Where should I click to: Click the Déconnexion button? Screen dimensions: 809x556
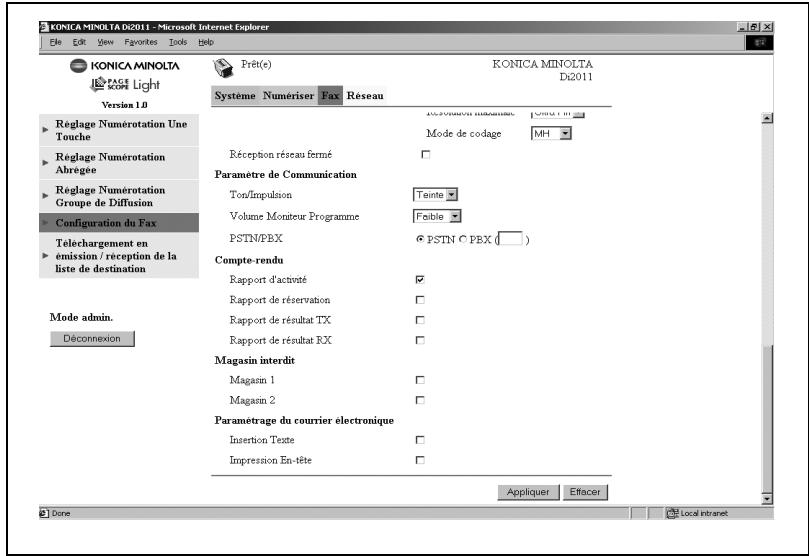92,339
